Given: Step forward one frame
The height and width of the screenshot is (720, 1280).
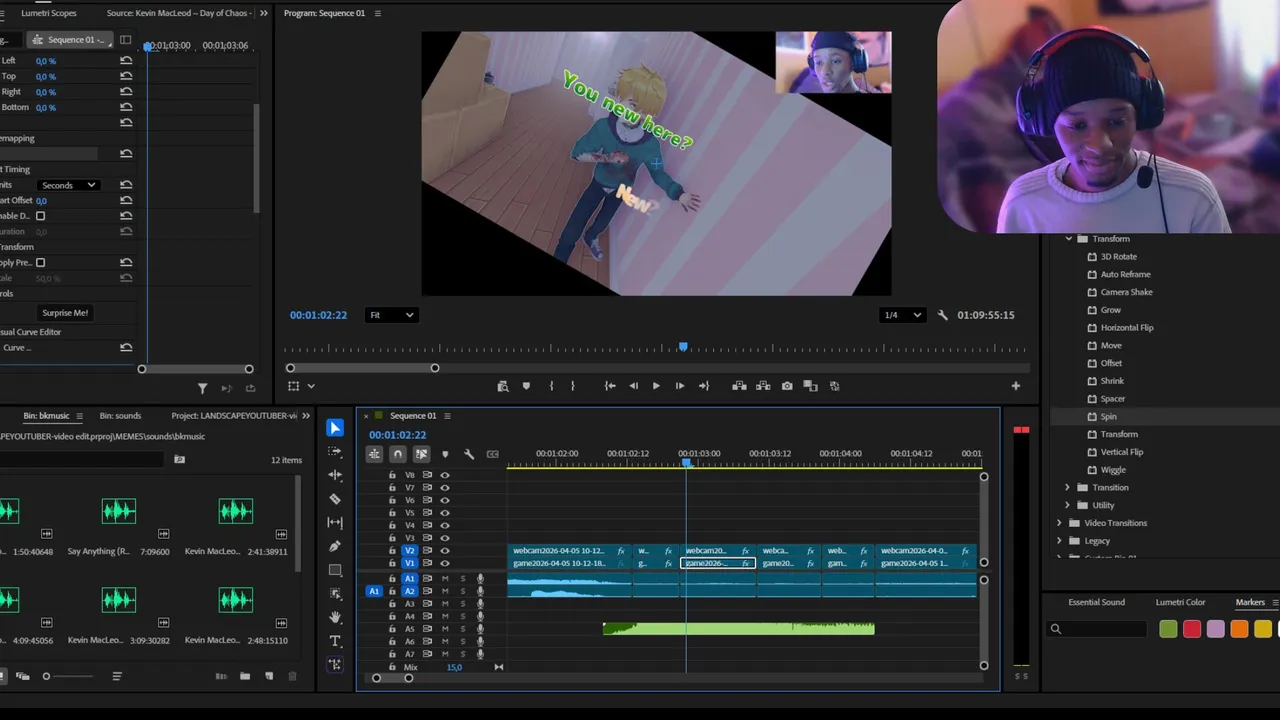Looking at the screenshot, I should tap(680, 386).
